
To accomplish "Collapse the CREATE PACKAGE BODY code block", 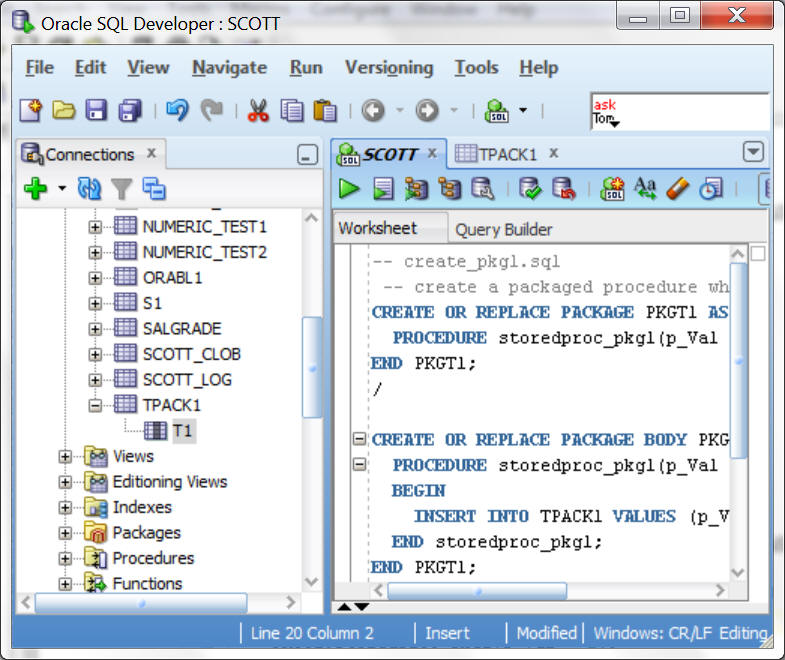I will pos(359,439).
